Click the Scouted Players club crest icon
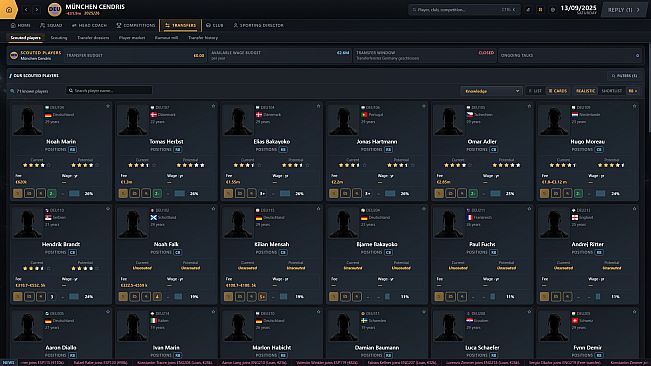 click(x=14, y=55)
